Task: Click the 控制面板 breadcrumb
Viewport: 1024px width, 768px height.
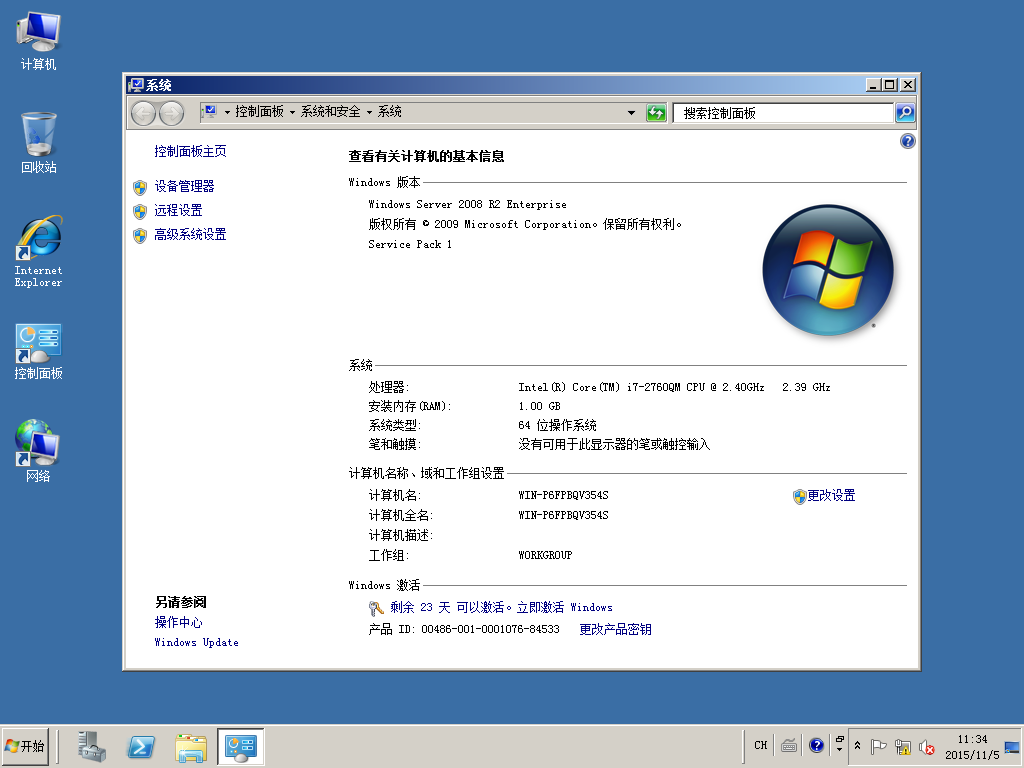Action: click(259, 112)
